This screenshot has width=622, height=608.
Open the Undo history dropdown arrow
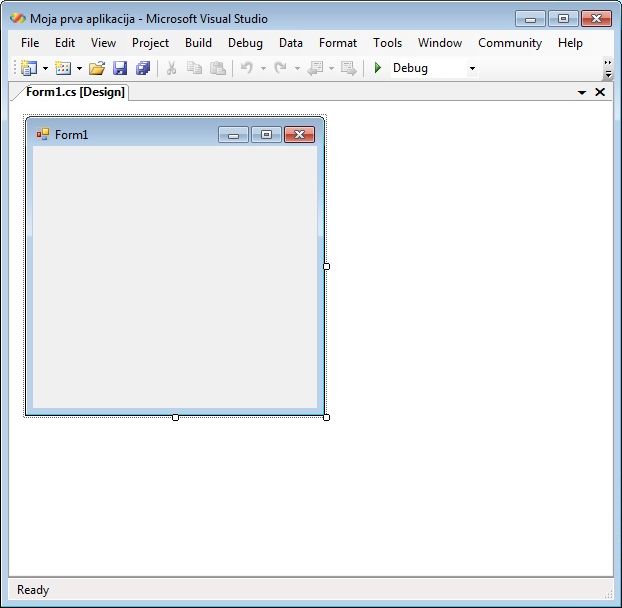click(x=263, y=69)
